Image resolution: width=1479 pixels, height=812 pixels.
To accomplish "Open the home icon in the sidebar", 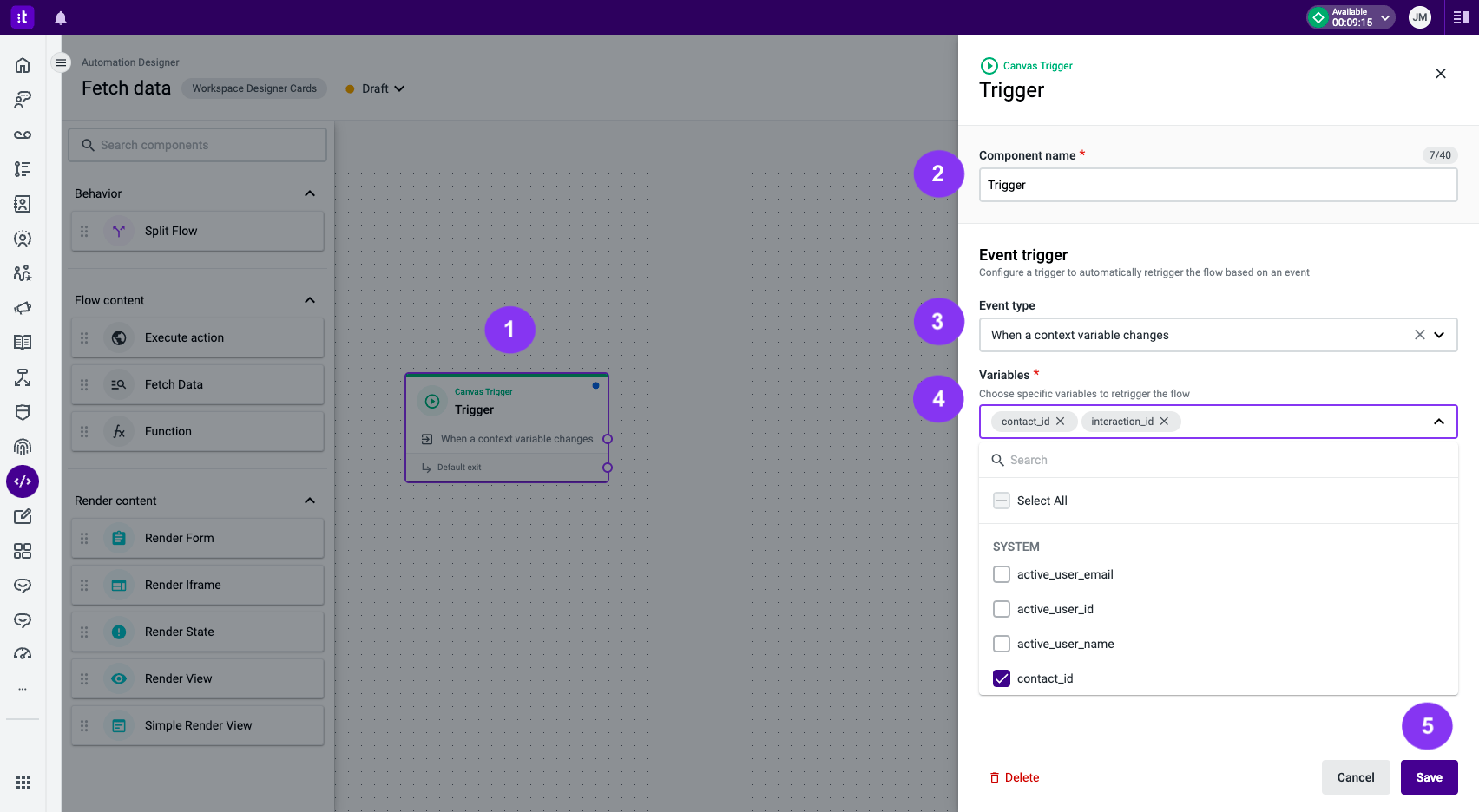I will coord(23,65).
